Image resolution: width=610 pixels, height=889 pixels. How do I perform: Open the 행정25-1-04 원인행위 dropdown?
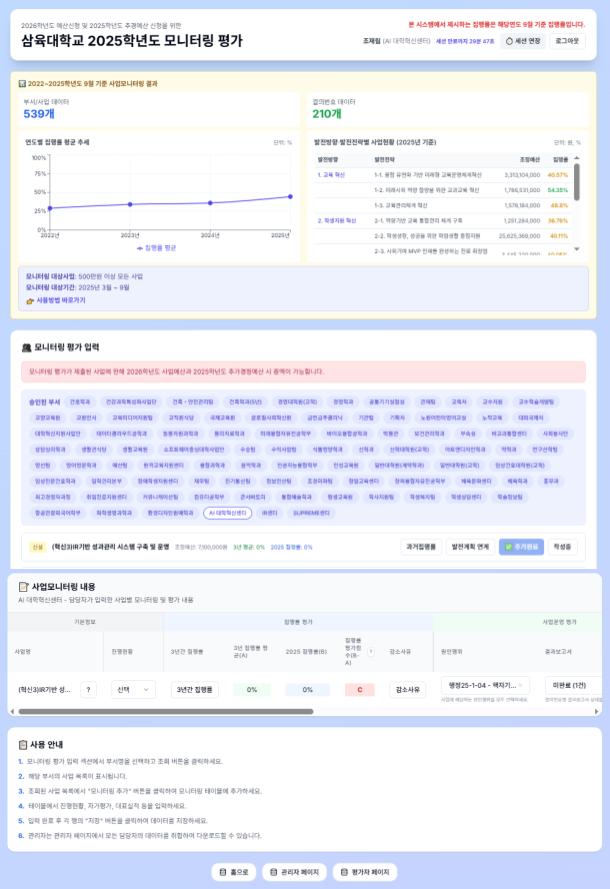(485, 685)
